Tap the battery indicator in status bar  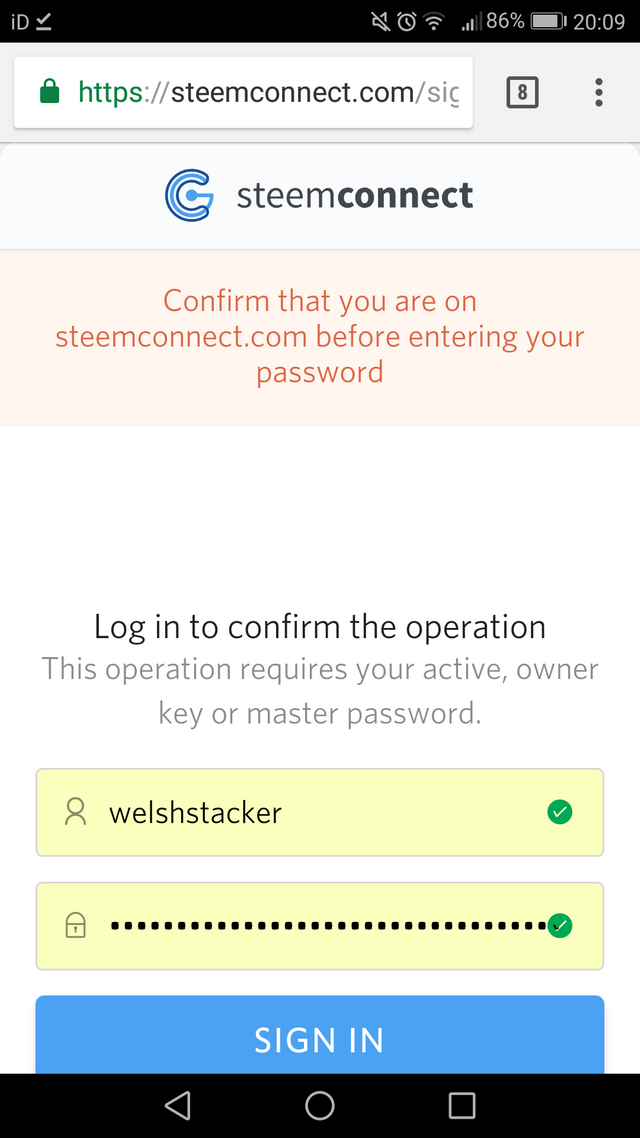549,21
